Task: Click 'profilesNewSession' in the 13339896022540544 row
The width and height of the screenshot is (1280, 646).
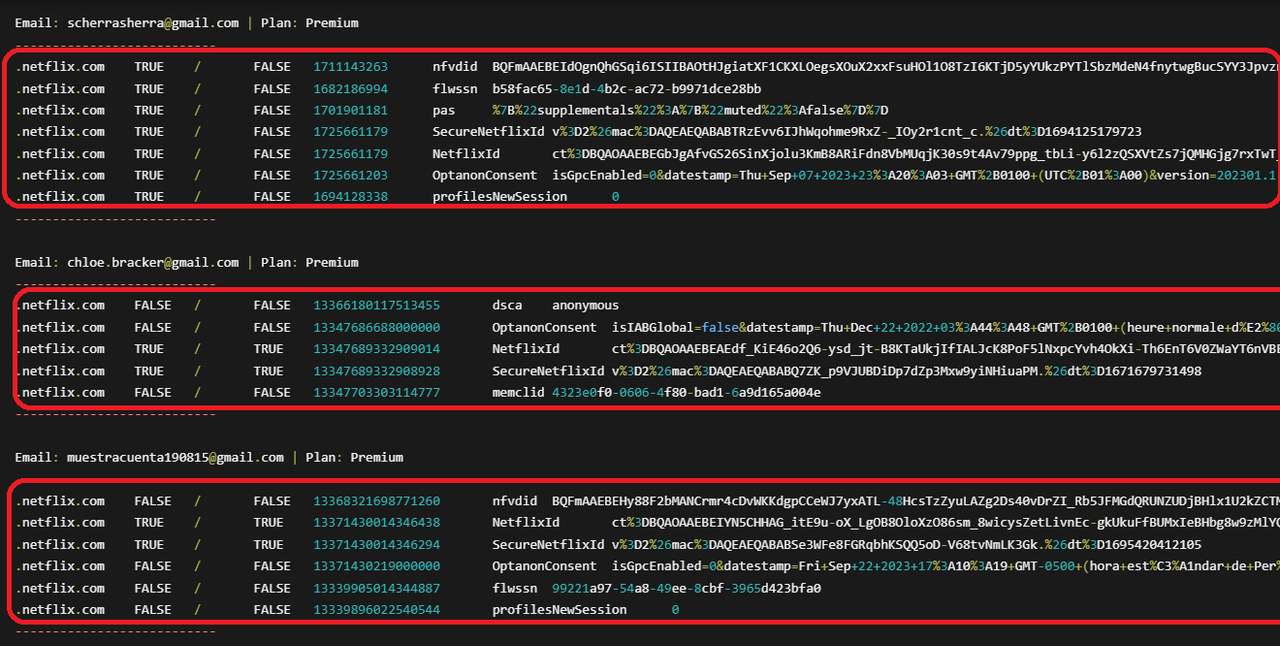Action: coord(559,610)
